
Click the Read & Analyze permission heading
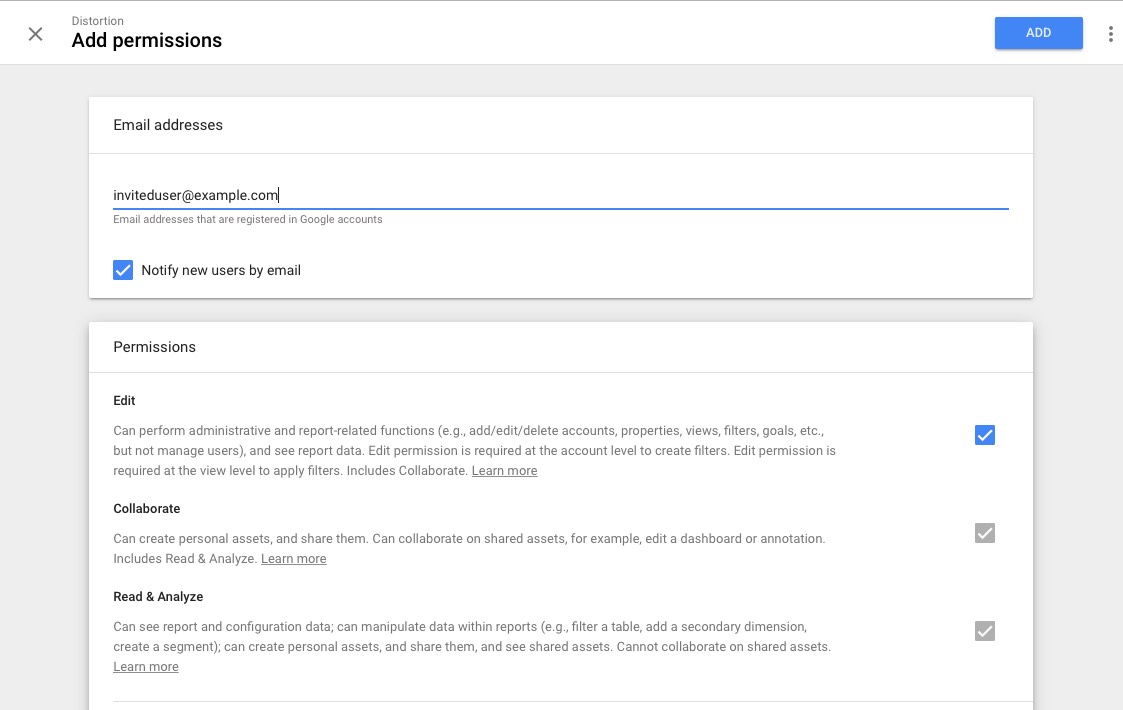tap(158, 597)
